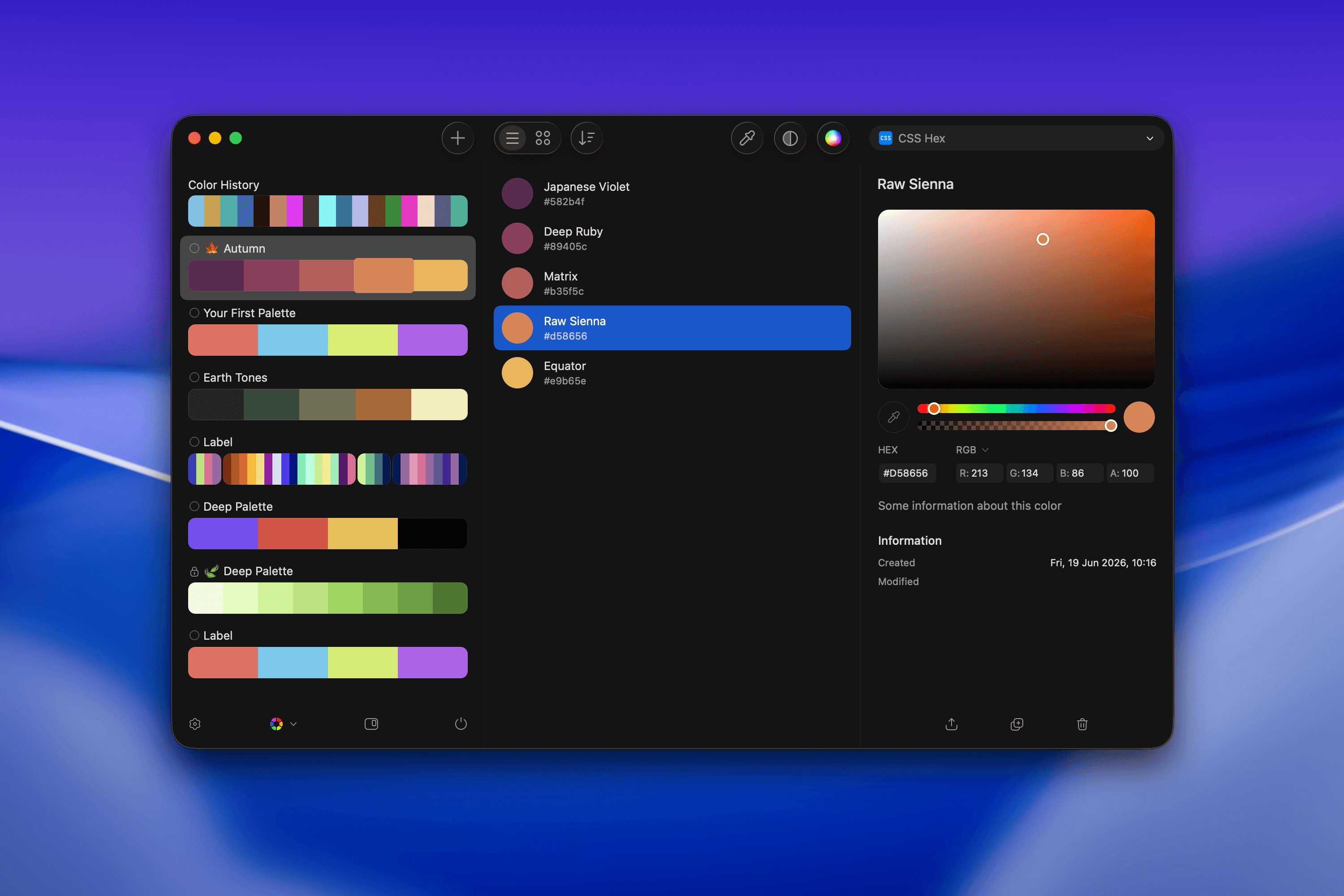Image resolution: width=1344 pixels, height=896 pixels.
Task: Click the leaf icon beside Deep Palette
Action: pyautogui.click(x=212, y=571)
